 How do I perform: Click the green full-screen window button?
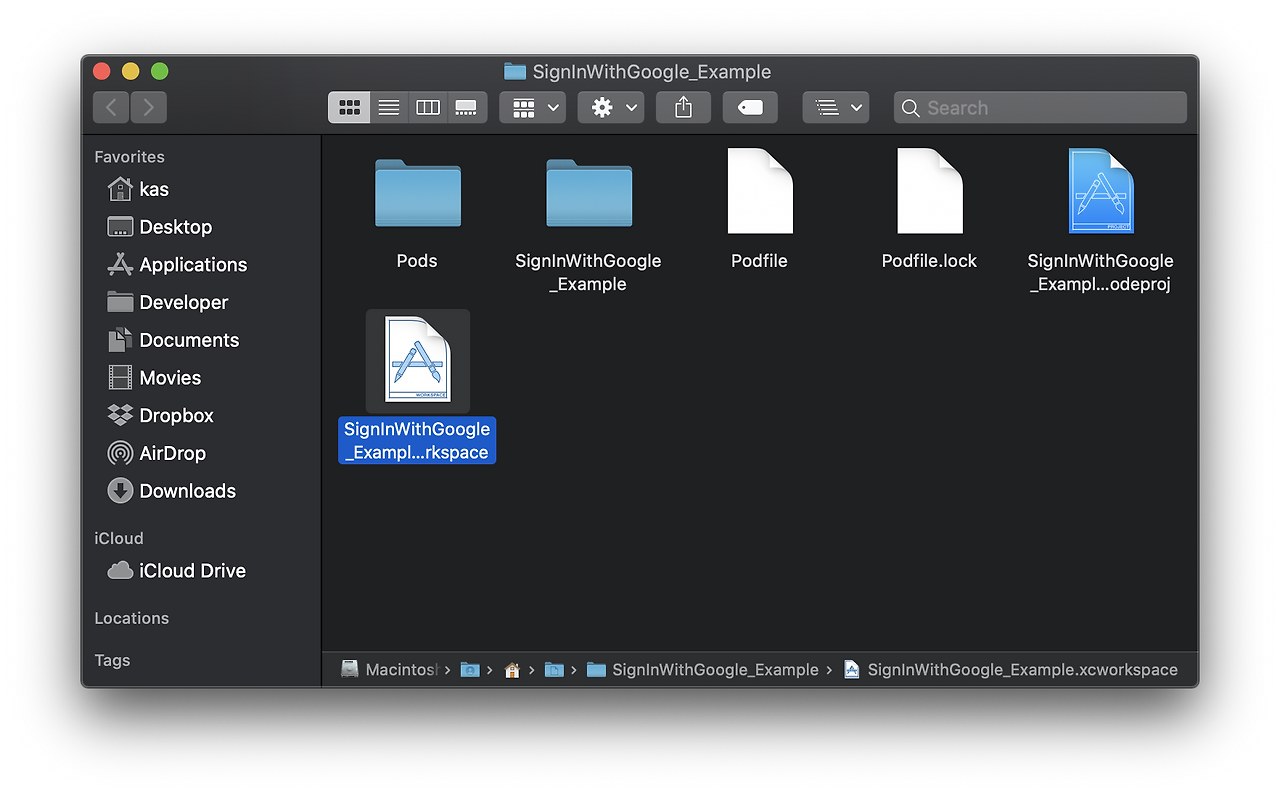pyautogui.click(x=160, y=71)
